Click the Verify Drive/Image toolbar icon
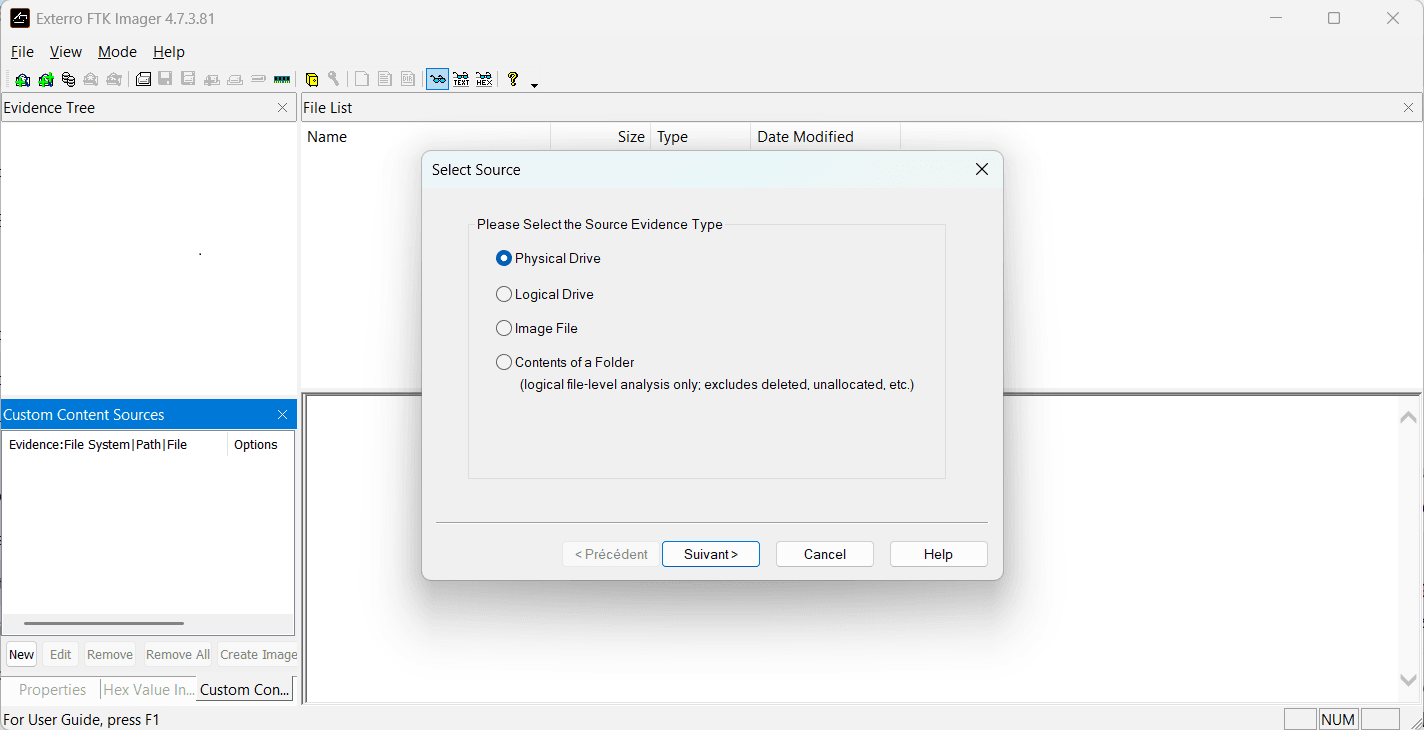 [258, 79]
